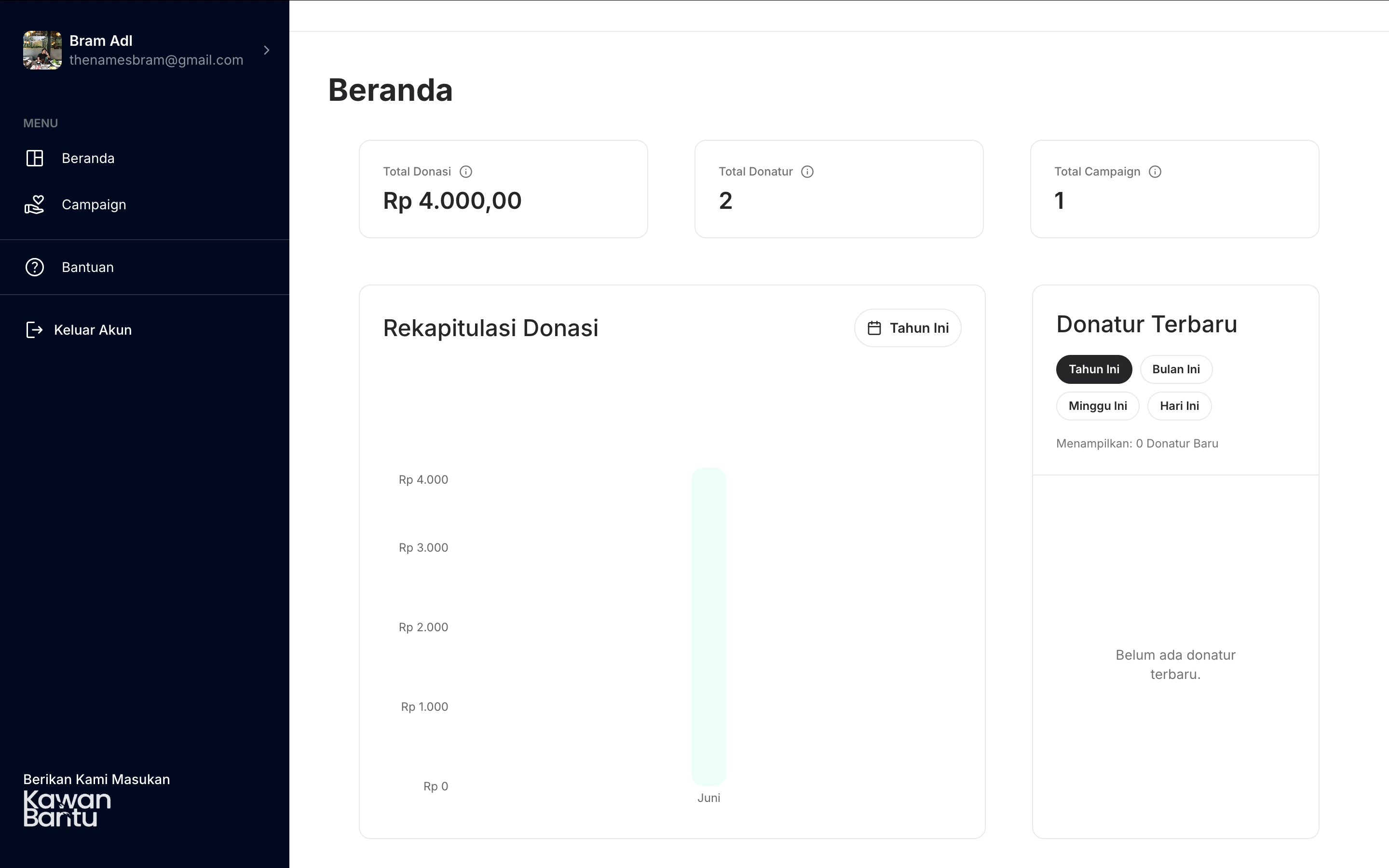Click the Rp 2.000 y-axis label

click(423, 627)
